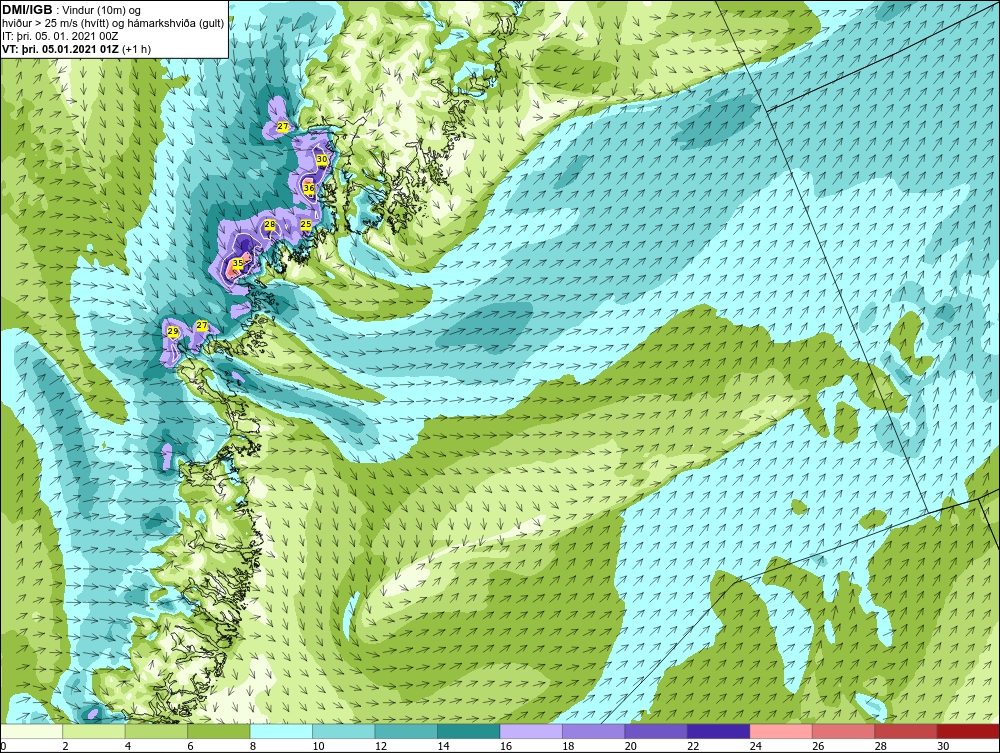This screenshot has width=1000, height=753.
Task: Select the 12–14 m/s teal legend swatch
Action: tap(406, 731)
